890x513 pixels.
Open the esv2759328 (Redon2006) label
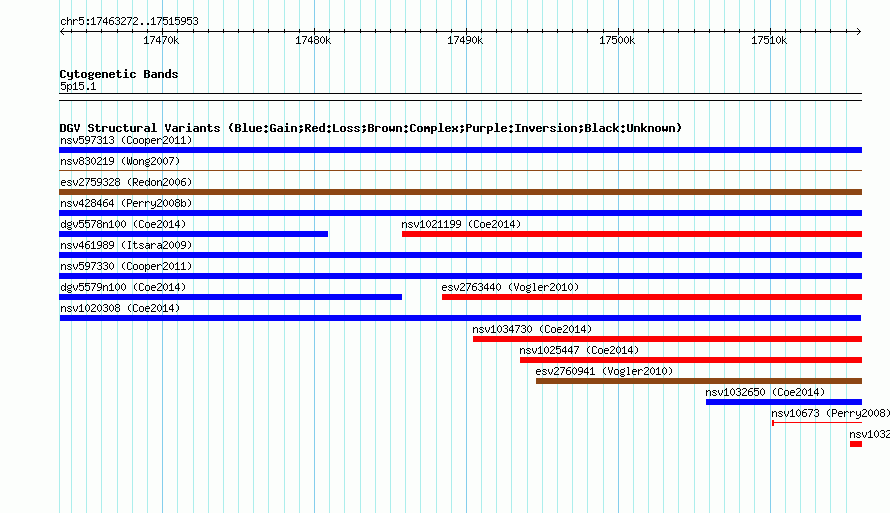(x=126, y=182)
